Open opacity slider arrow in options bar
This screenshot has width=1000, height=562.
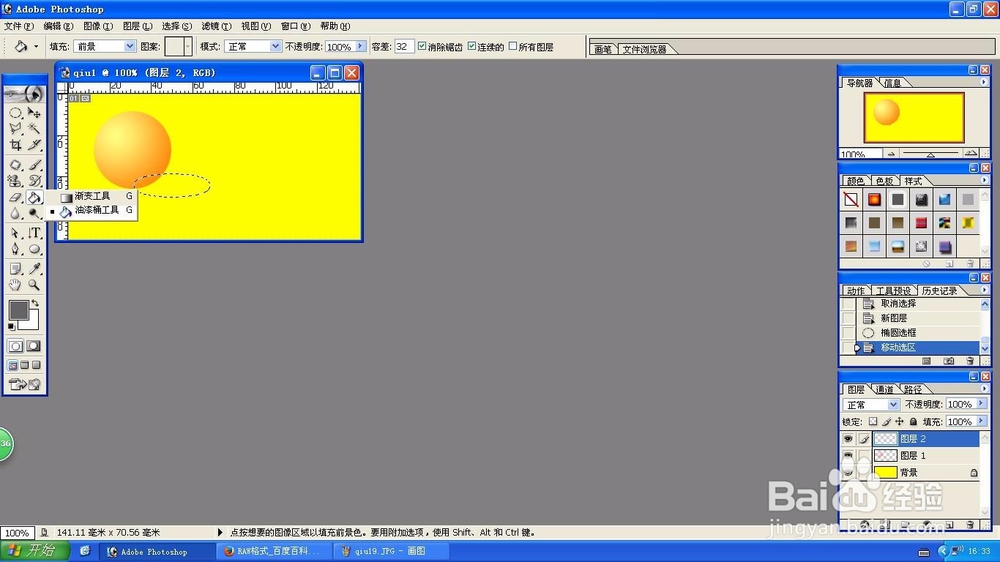click(360, 46)
